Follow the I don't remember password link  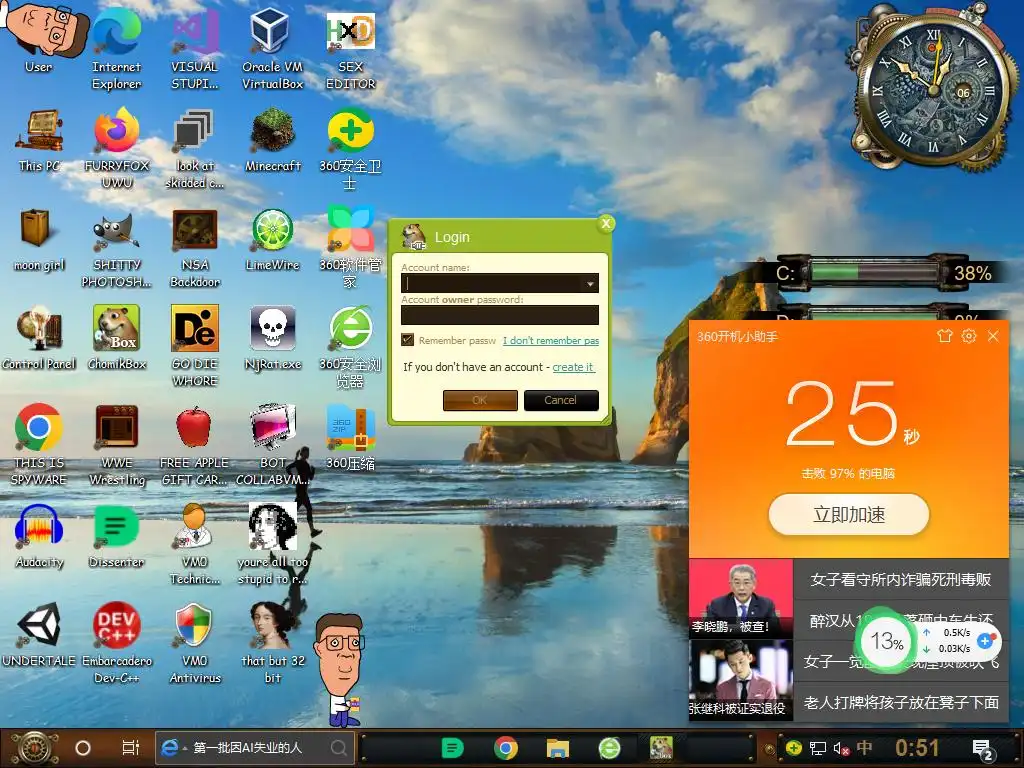tap(551, 340)
